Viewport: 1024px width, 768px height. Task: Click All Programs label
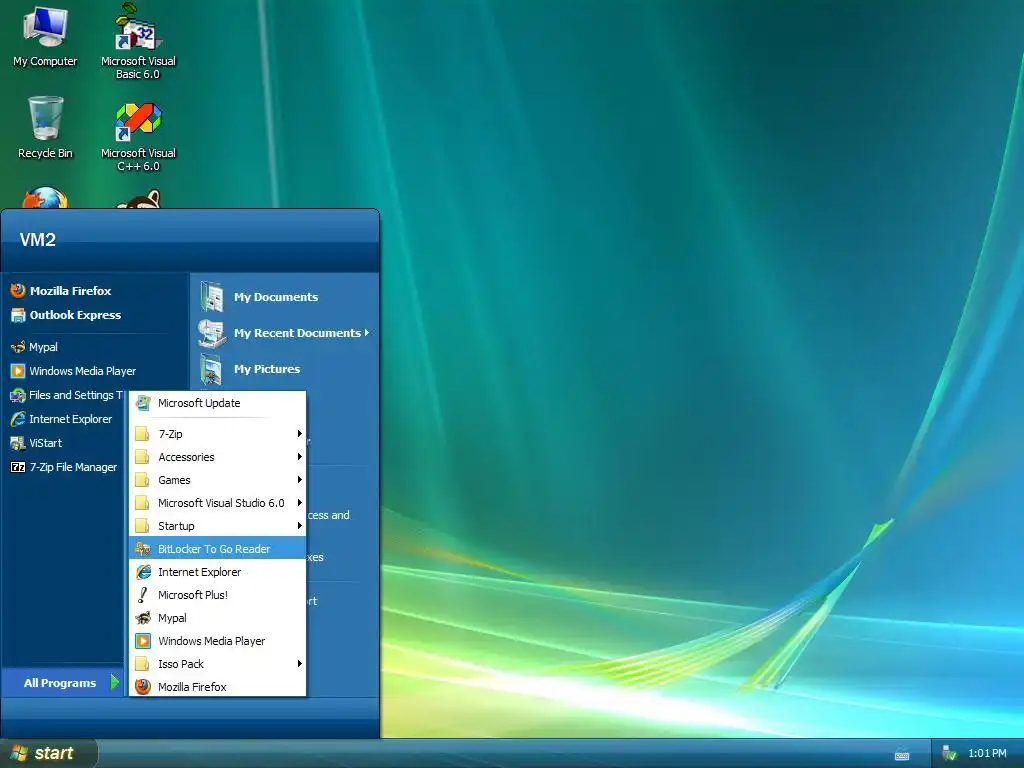point(60,683)
